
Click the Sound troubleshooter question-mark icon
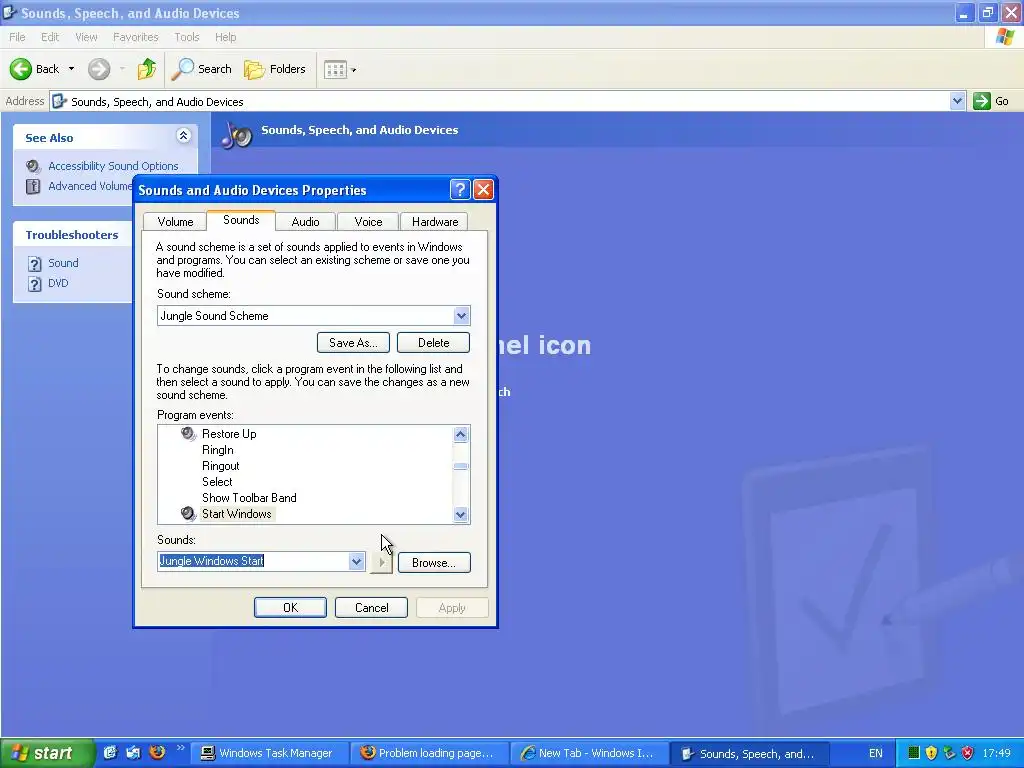[35, 264]
